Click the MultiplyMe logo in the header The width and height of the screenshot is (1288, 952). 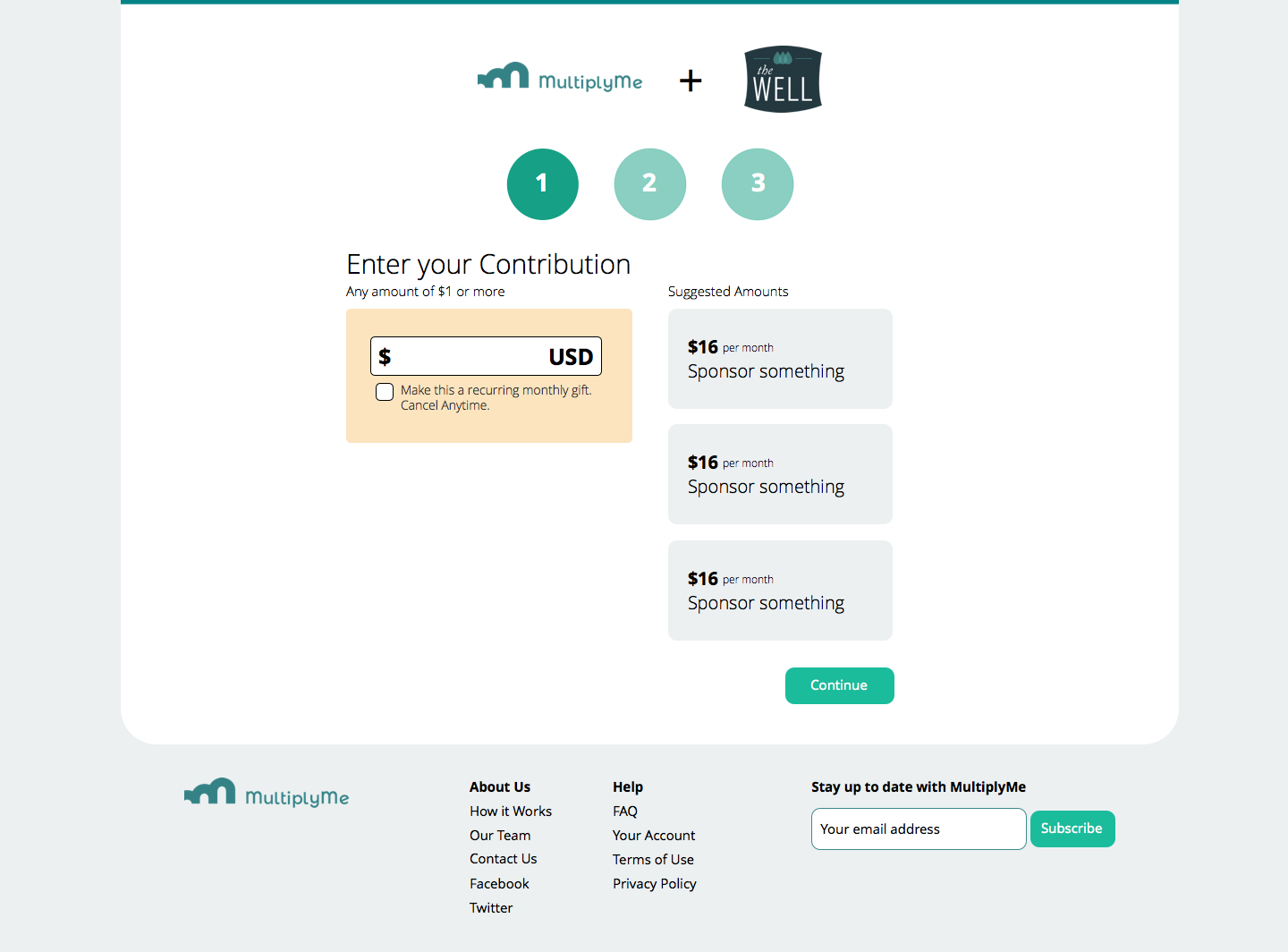point(560,78)
